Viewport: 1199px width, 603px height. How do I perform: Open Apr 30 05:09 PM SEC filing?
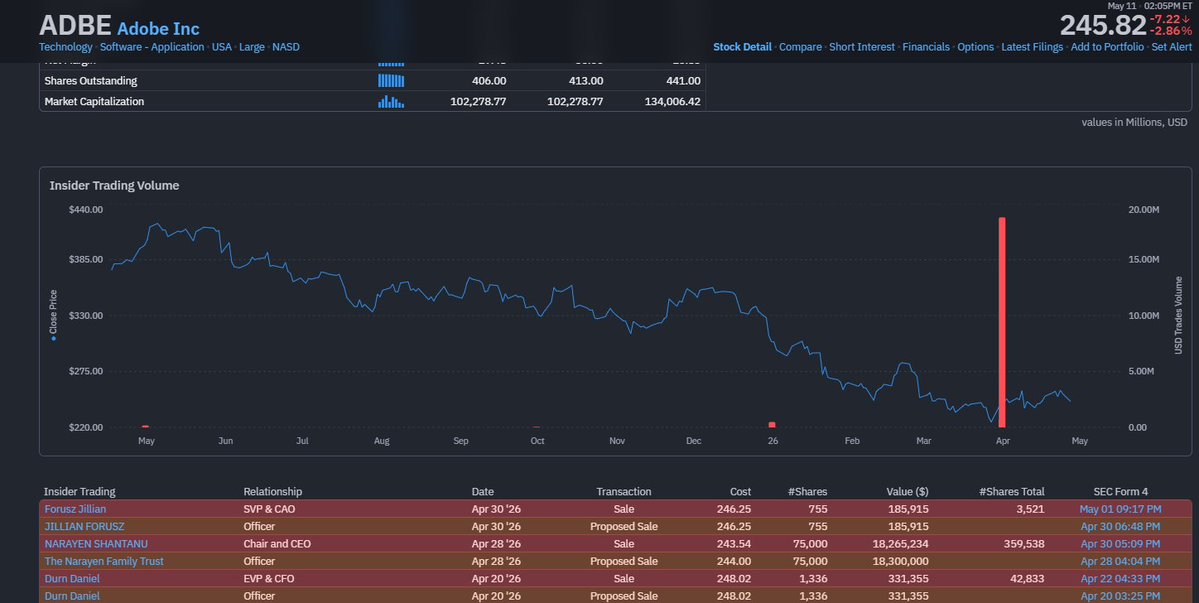pyautogui.click(x=1120, y=544)
